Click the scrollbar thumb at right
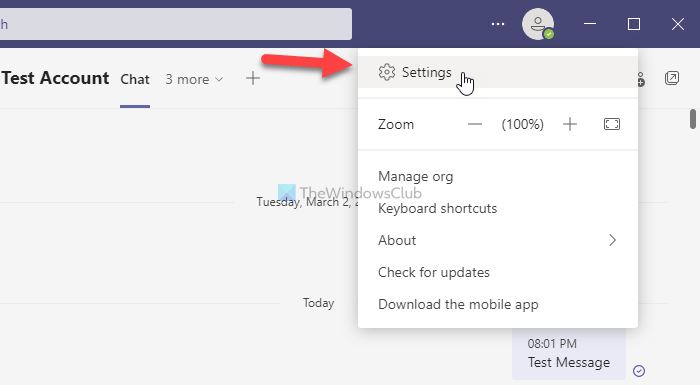Screen dimensions: 700x385 [693, 119]
